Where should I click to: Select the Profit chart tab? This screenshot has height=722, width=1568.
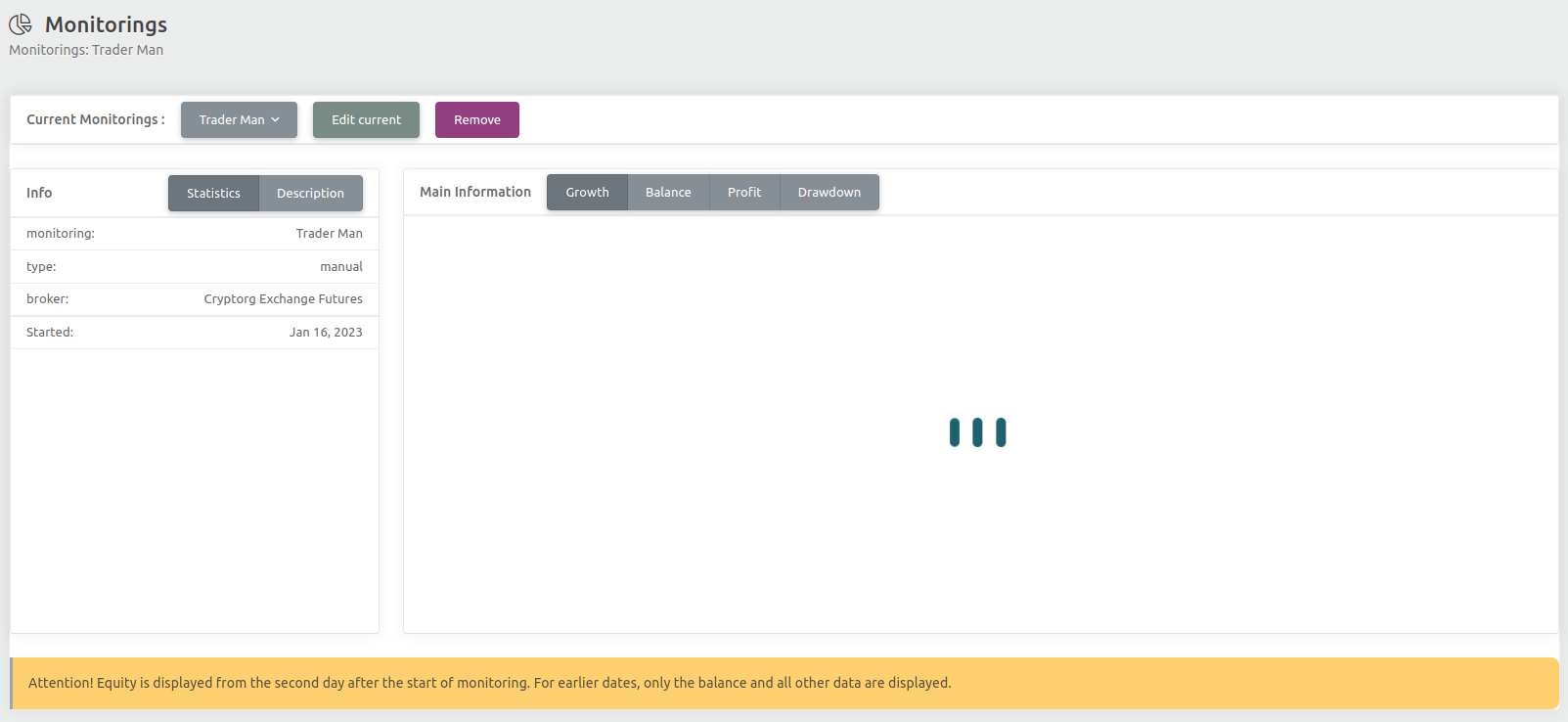coord(744,192)
